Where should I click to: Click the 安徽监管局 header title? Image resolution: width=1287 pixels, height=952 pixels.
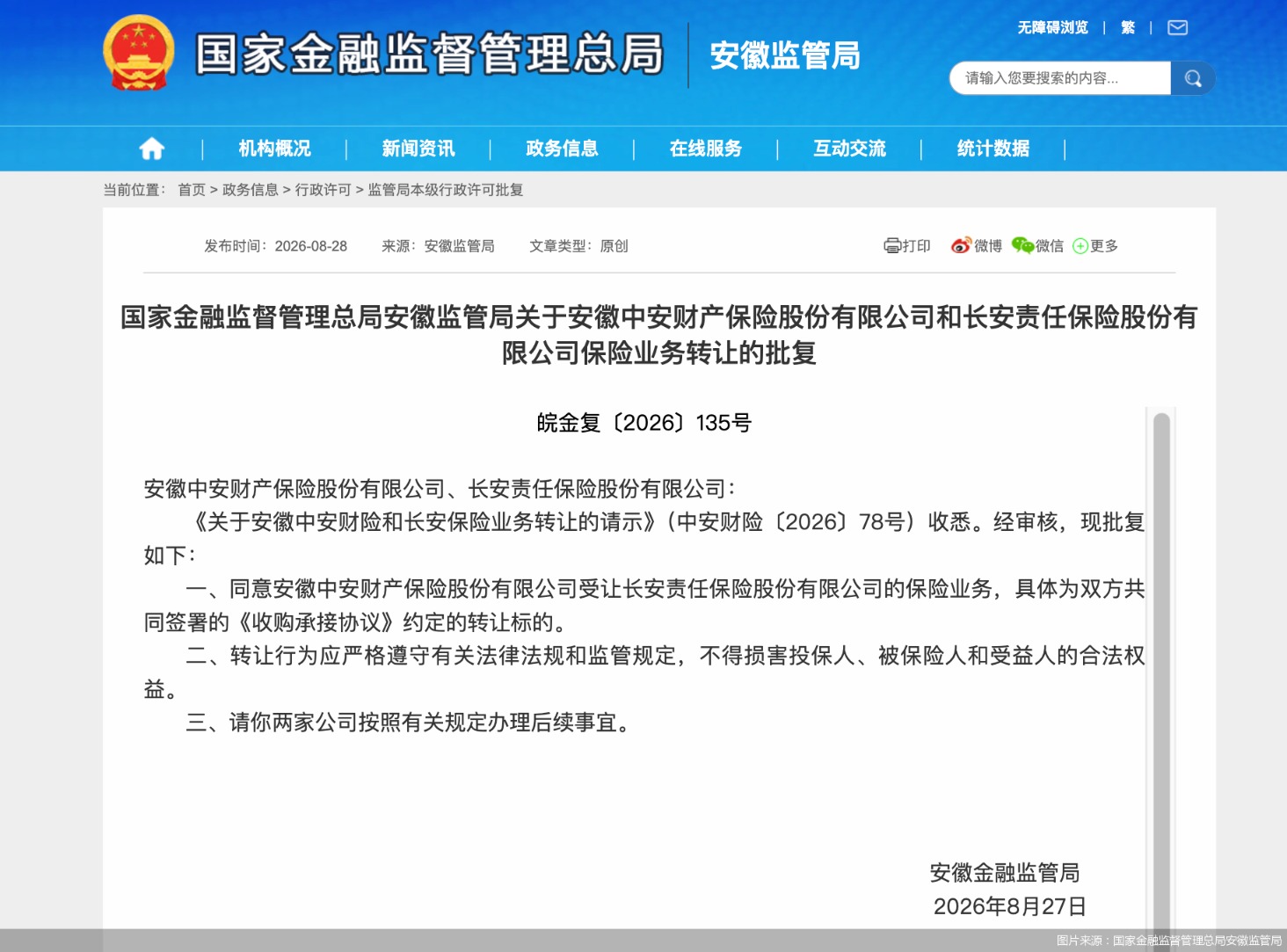(785, 55)
